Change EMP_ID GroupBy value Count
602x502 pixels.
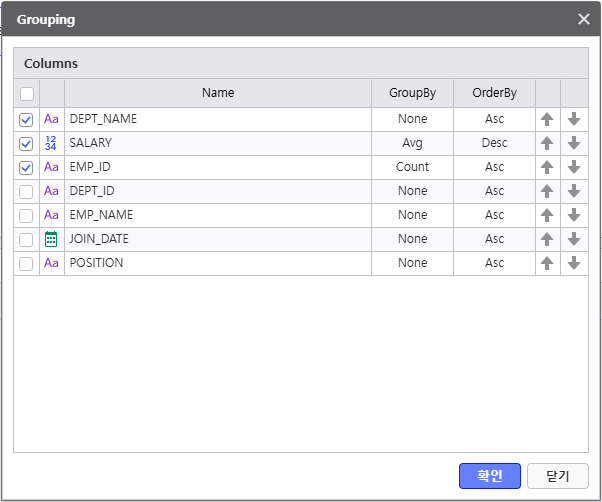point(412,167)
